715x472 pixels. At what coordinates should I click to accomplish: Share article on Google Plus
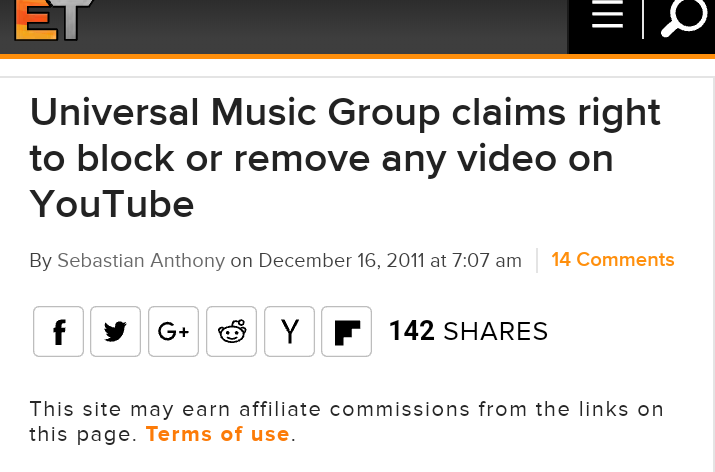(x=173, y=332)
